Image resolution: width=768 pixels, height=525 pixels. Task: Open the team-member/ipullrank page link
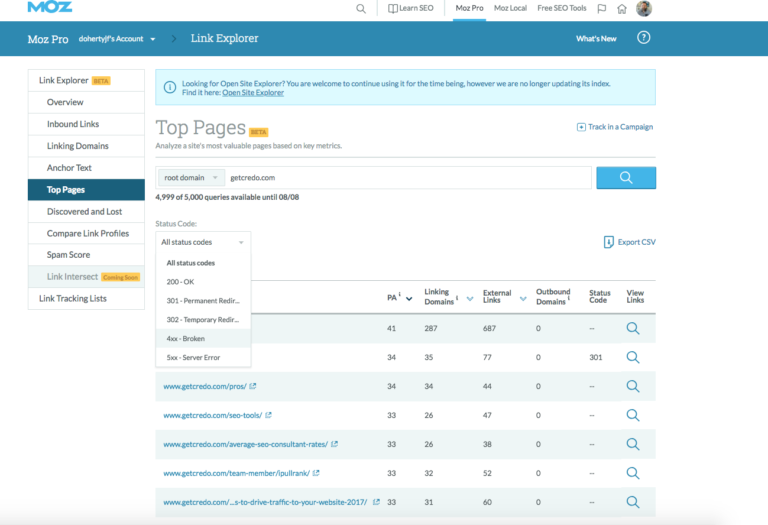236,473
